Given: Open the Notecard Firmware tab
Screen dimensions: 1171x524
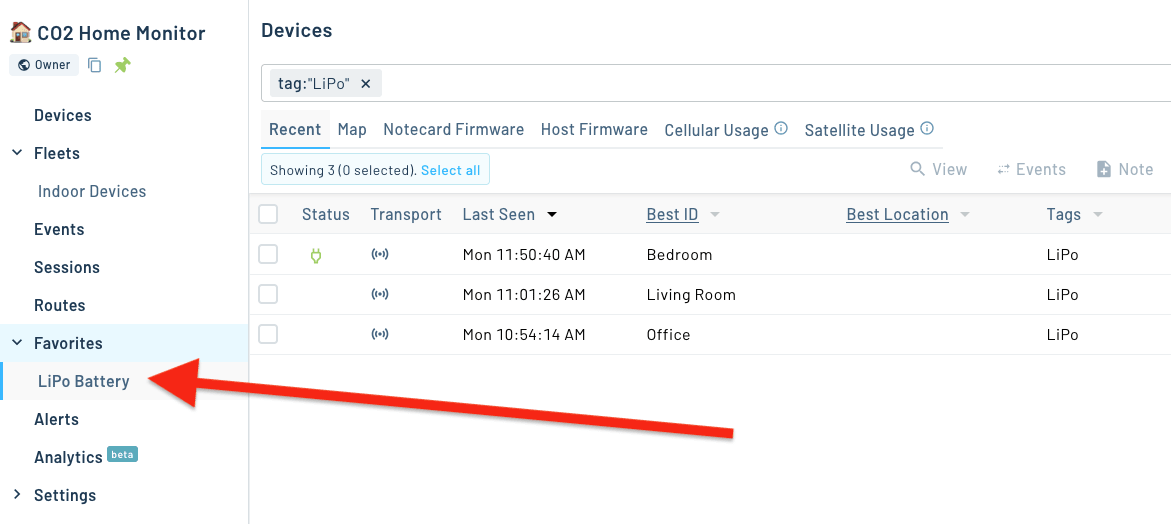Looking at the screenshot, I should pyautogui.click(x=454, y=129).
